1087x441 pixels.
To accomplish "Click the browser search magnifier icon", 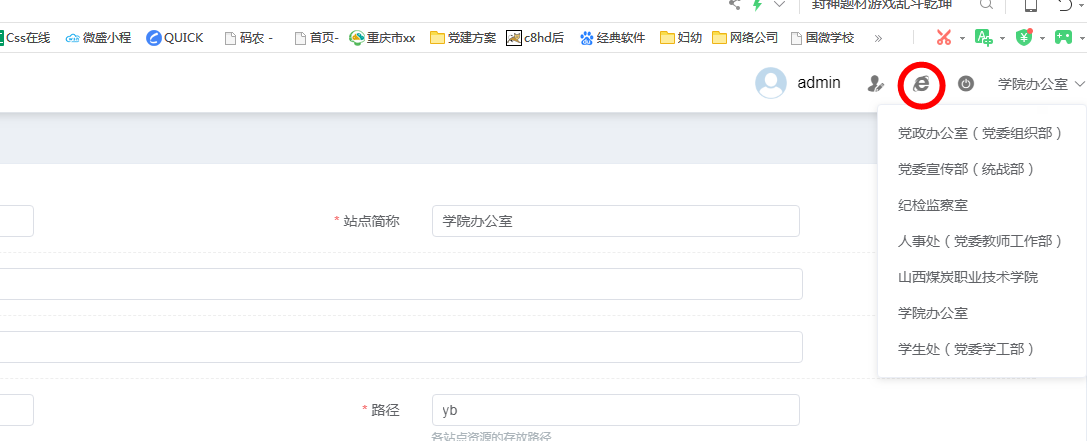I will pos(986,5).
